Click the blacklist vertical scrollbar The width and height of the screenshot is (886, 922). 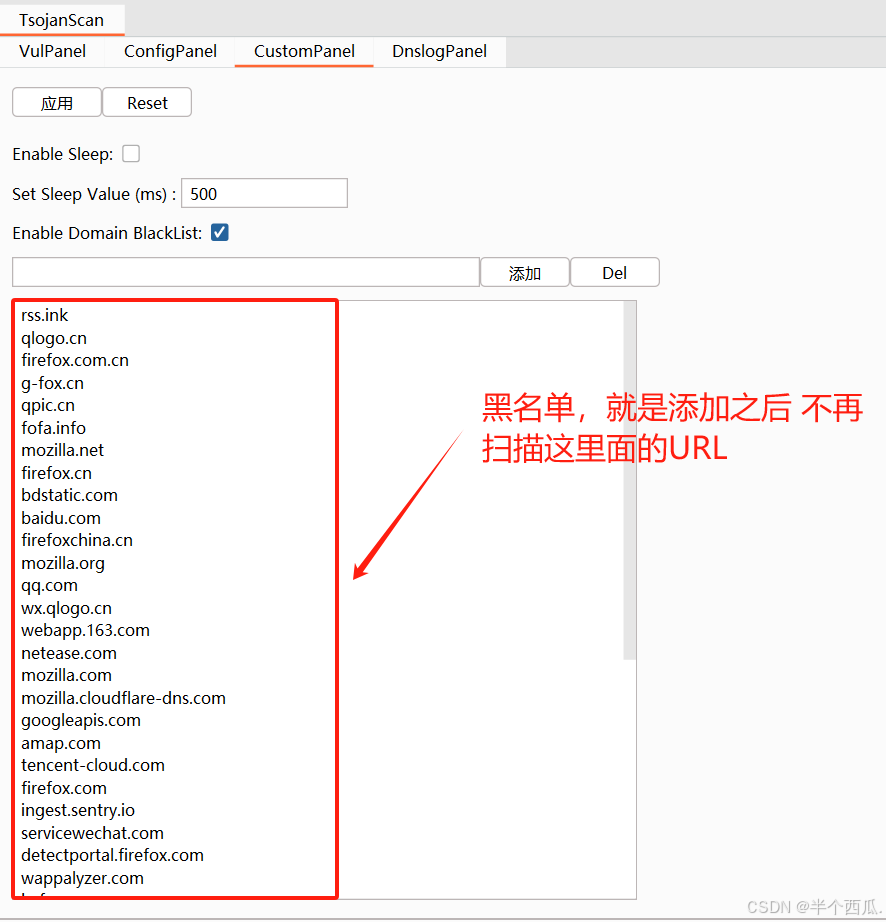[x=630, y=480]
